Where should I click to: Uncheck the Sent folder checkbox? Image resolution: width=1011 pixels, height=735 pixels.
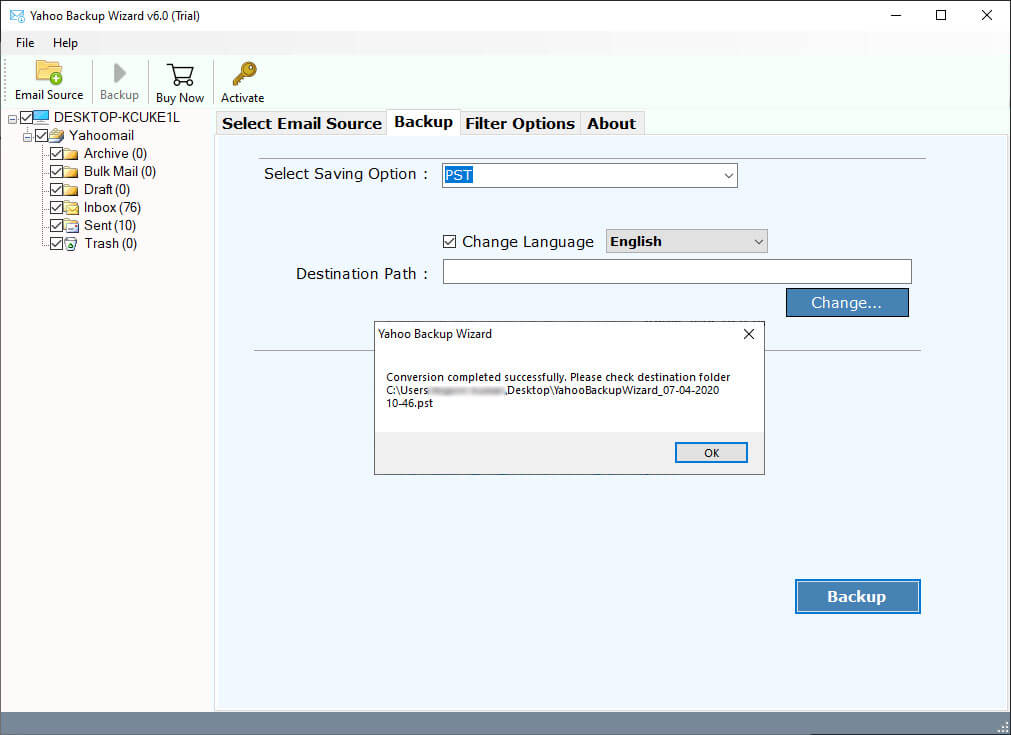[56, 226]
